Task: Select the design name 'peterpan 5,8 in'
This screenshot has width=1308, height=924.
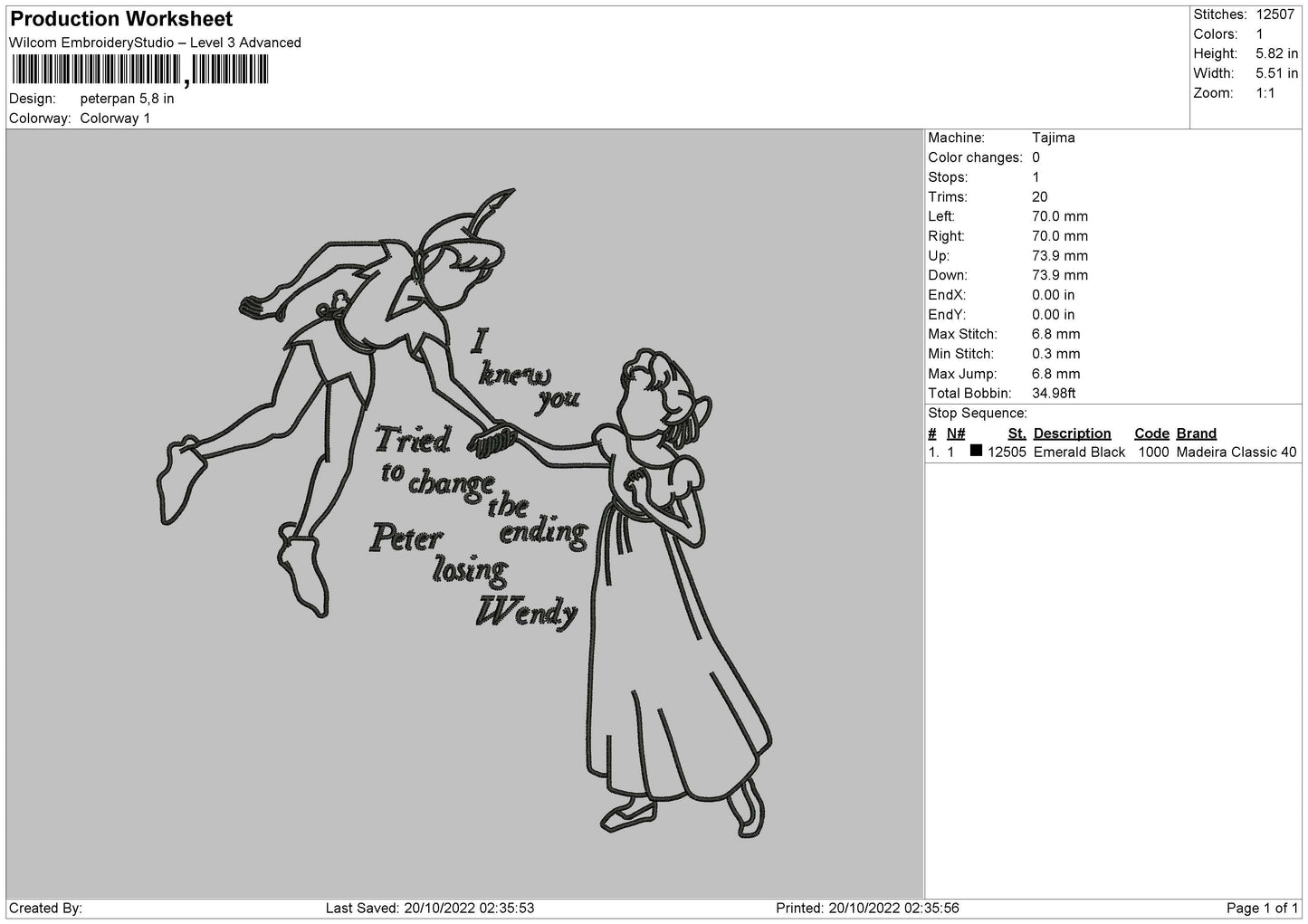Action: pos(127,99)
